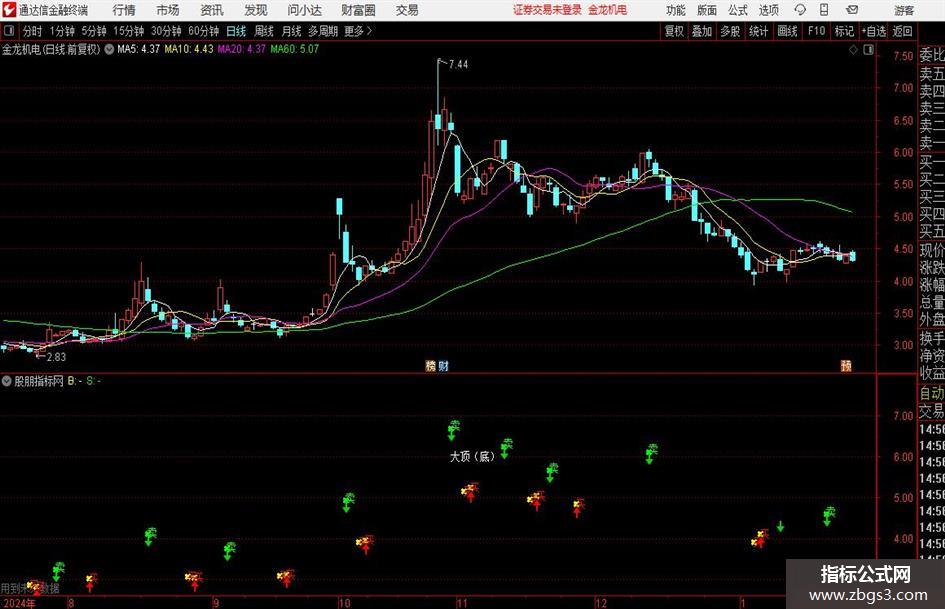Image resolution: width=945 pixels, height=609 pixels.
Task: Open the 市场 menu
Action: point(168,10)
